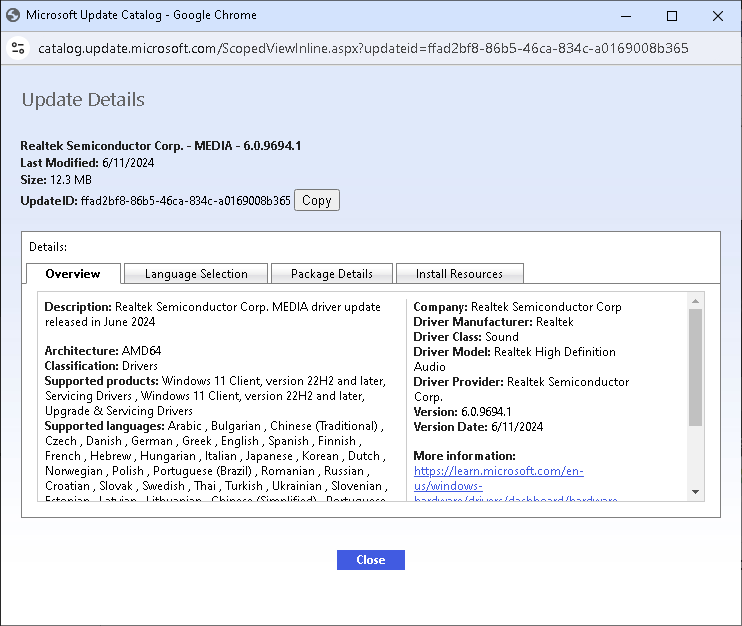Click the Description text about June 2024 release
The image size is (742, 626).
(212, 314)
